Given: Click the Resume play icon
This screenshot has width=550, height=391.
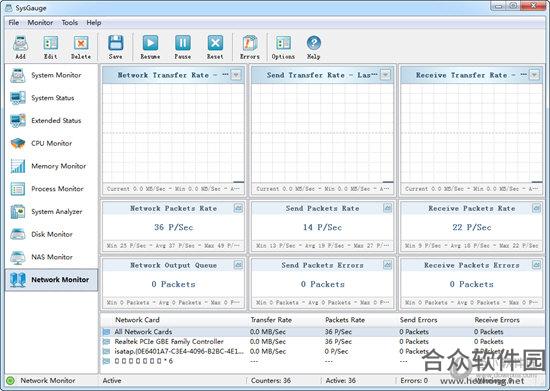Looking at the screenshot, I should point(150,43).
